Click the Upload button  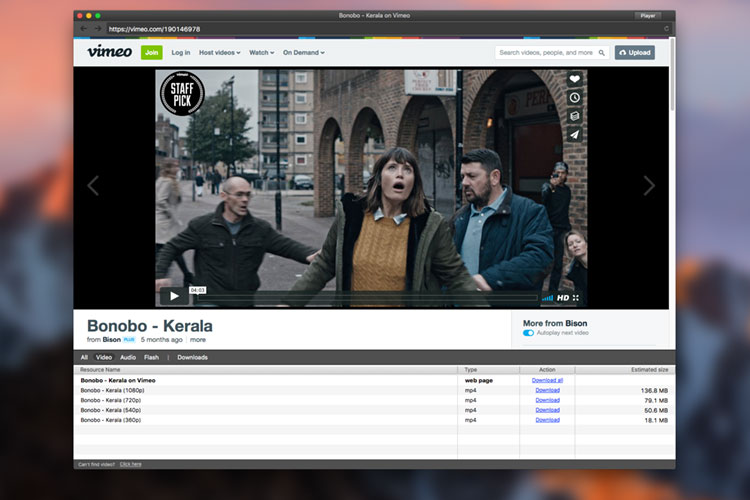tap(635, 53)
